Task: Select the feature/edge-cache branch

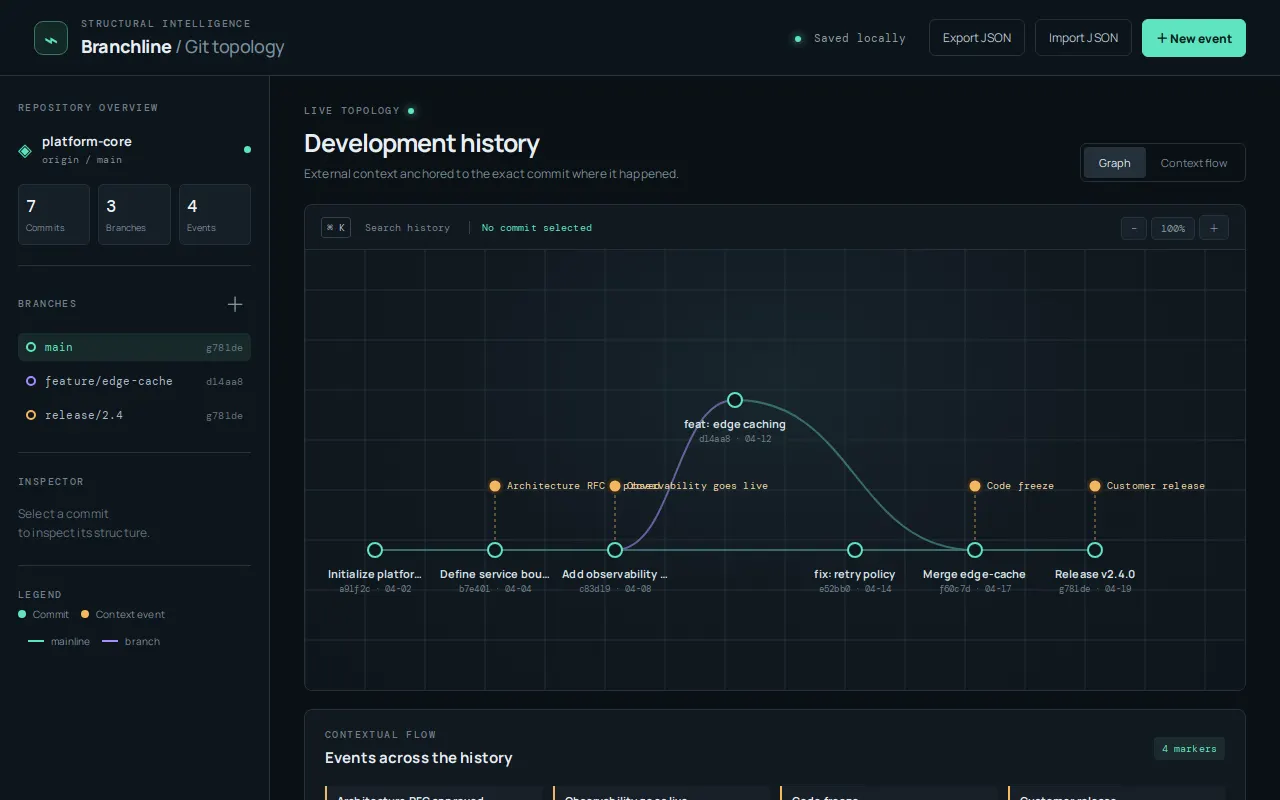Action: tap(134, 381)
